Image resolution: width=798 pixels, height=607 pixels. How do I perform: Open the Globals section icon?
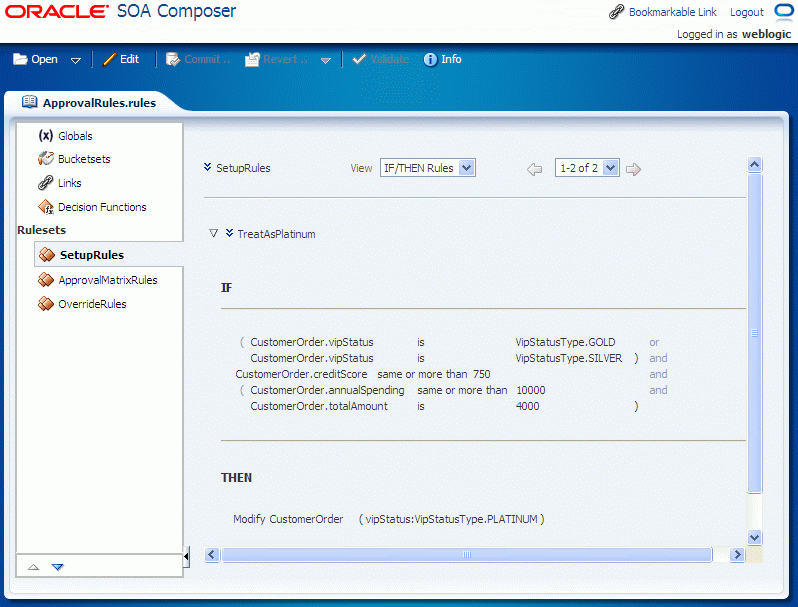pos(45,135)
